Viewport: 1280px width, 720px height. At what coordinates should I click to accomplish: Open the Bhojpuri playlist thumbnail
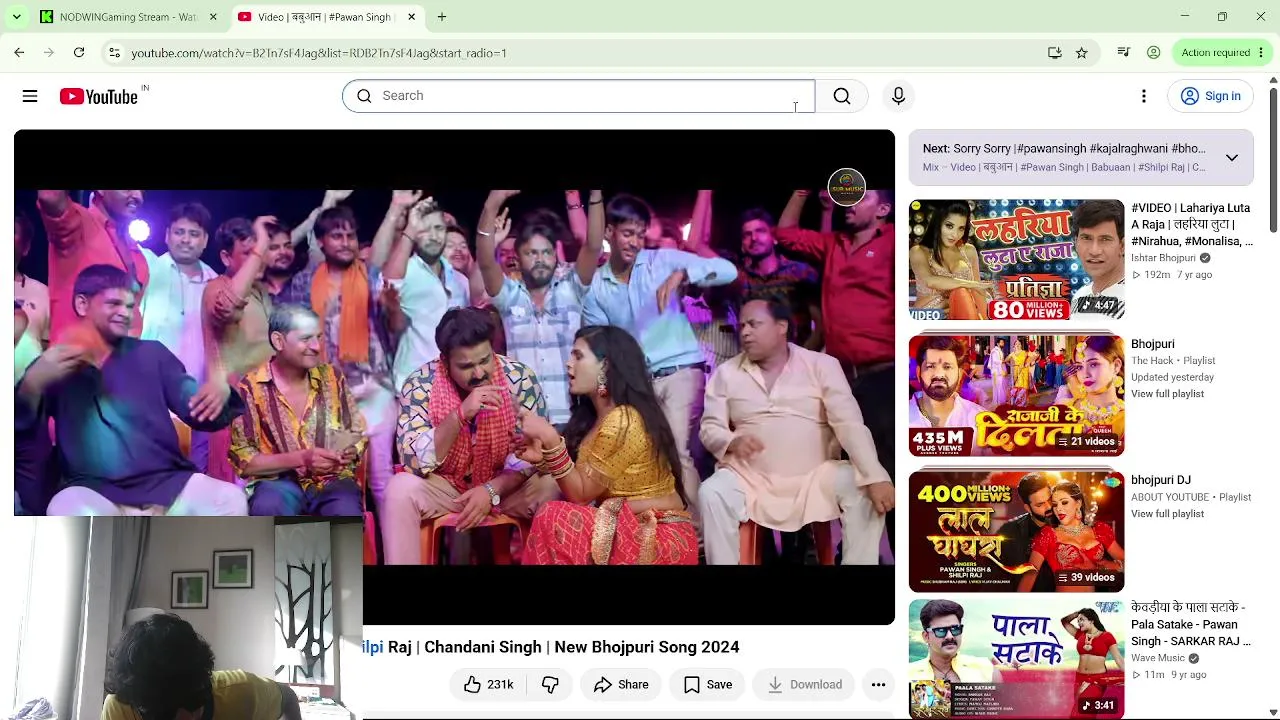(x=1016, y=396)
